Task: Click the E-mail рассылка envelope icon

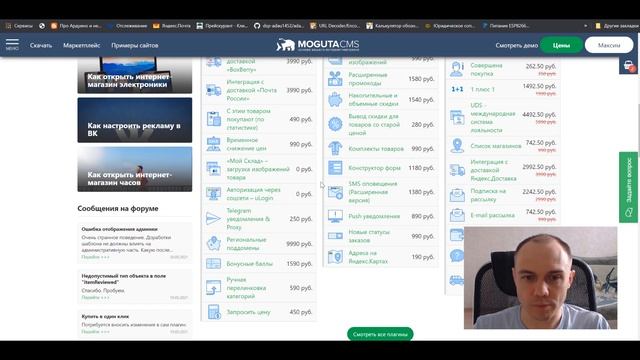Action: click(457, 215)
